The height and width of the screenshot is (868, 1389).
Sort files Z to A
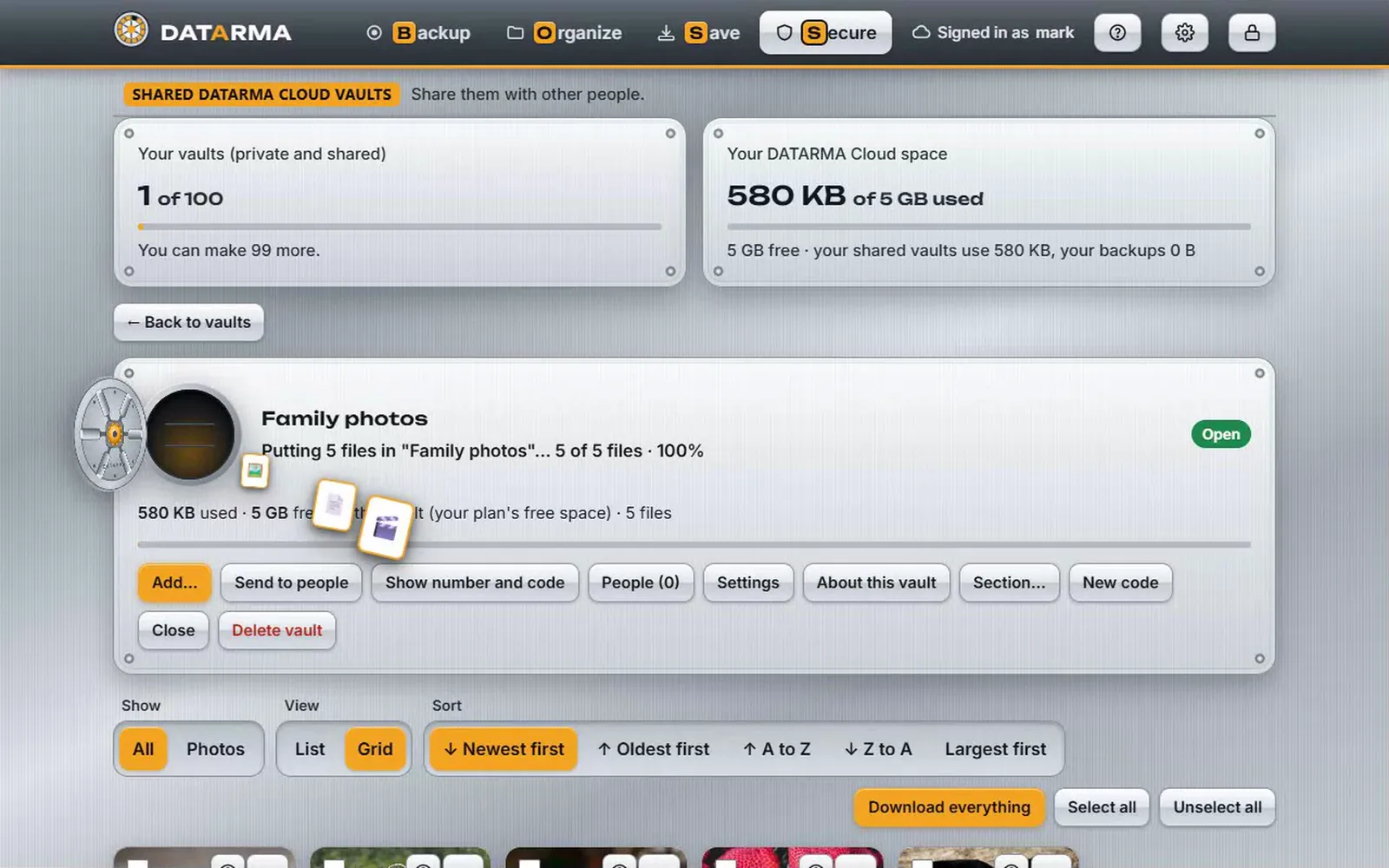coord(879,749)
